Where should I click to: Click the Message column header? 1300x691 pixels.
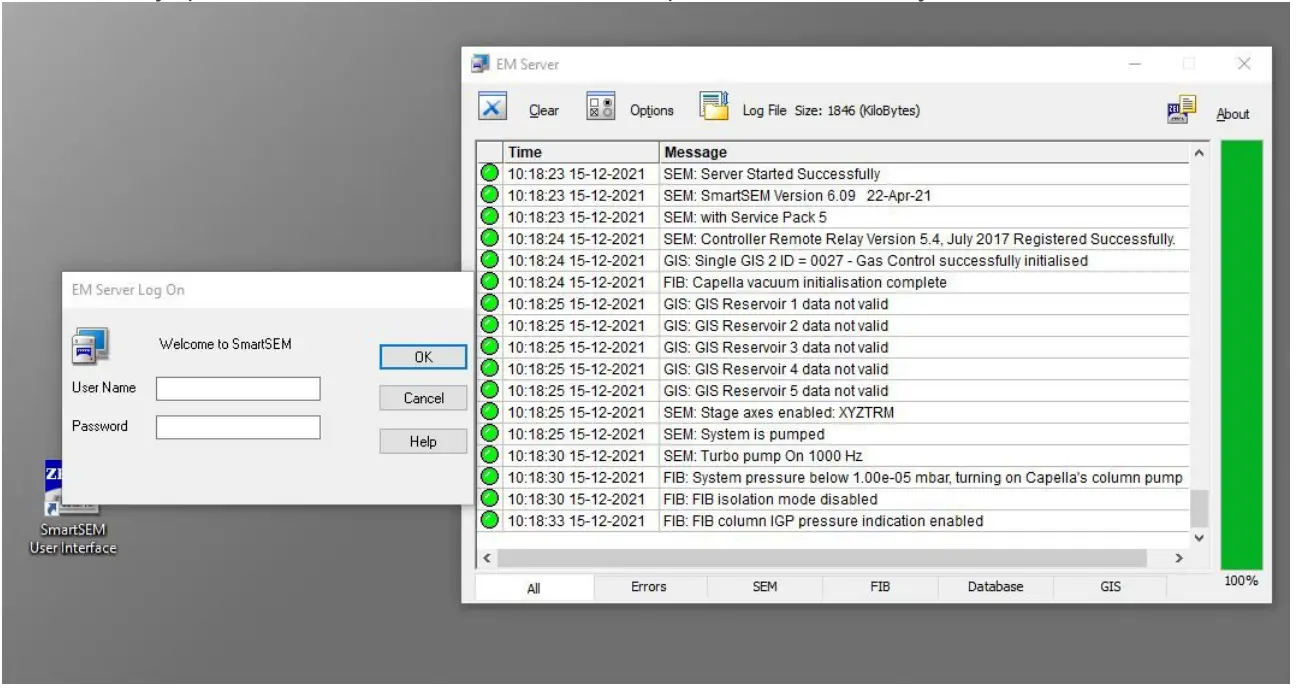click(x=925, y=152)
